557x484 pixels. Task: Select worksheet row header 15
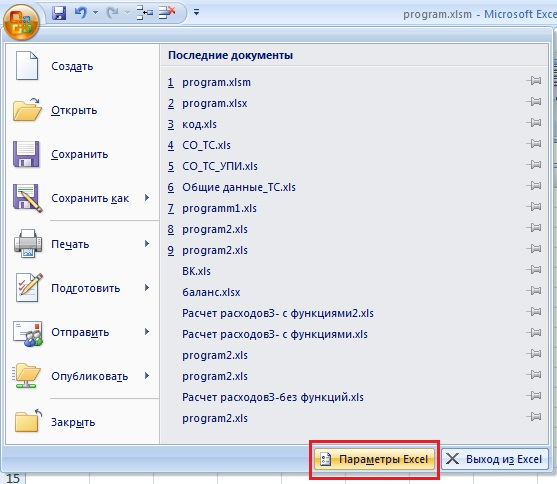(13, 478)
